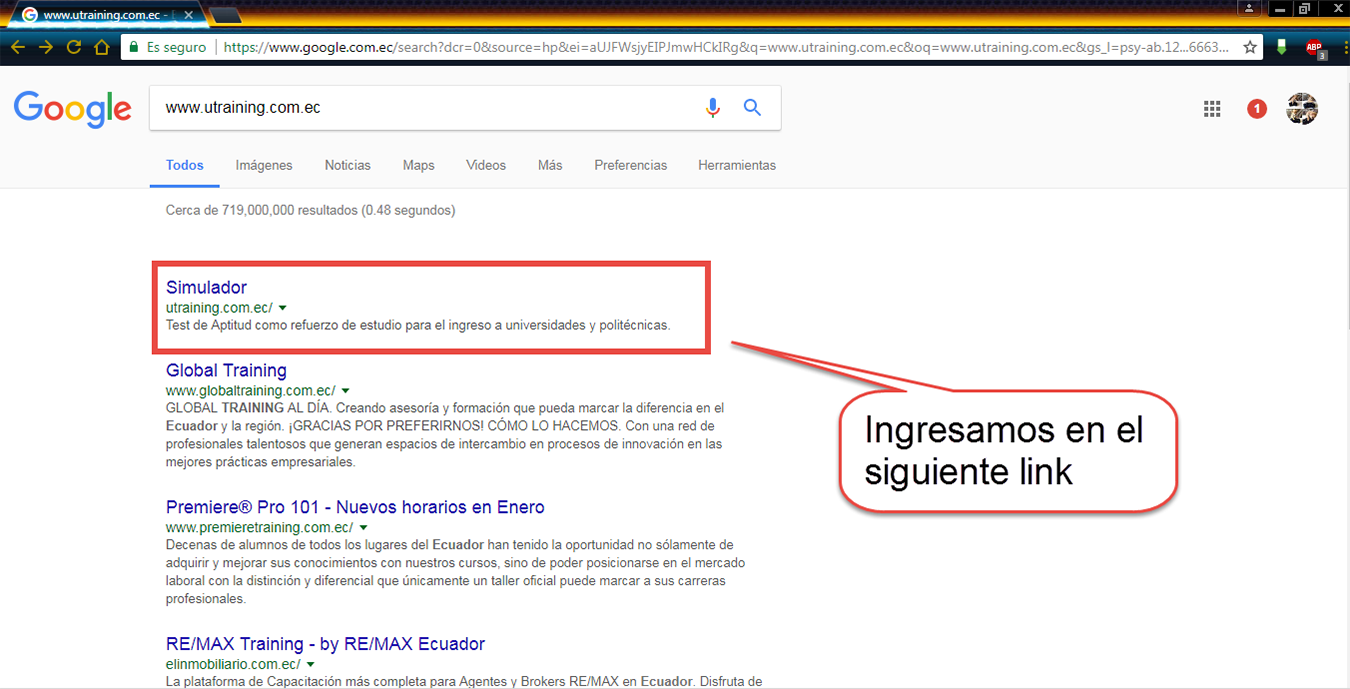
Task: Switch to the Imágenes tab
Action: click(x=264, y=165)
